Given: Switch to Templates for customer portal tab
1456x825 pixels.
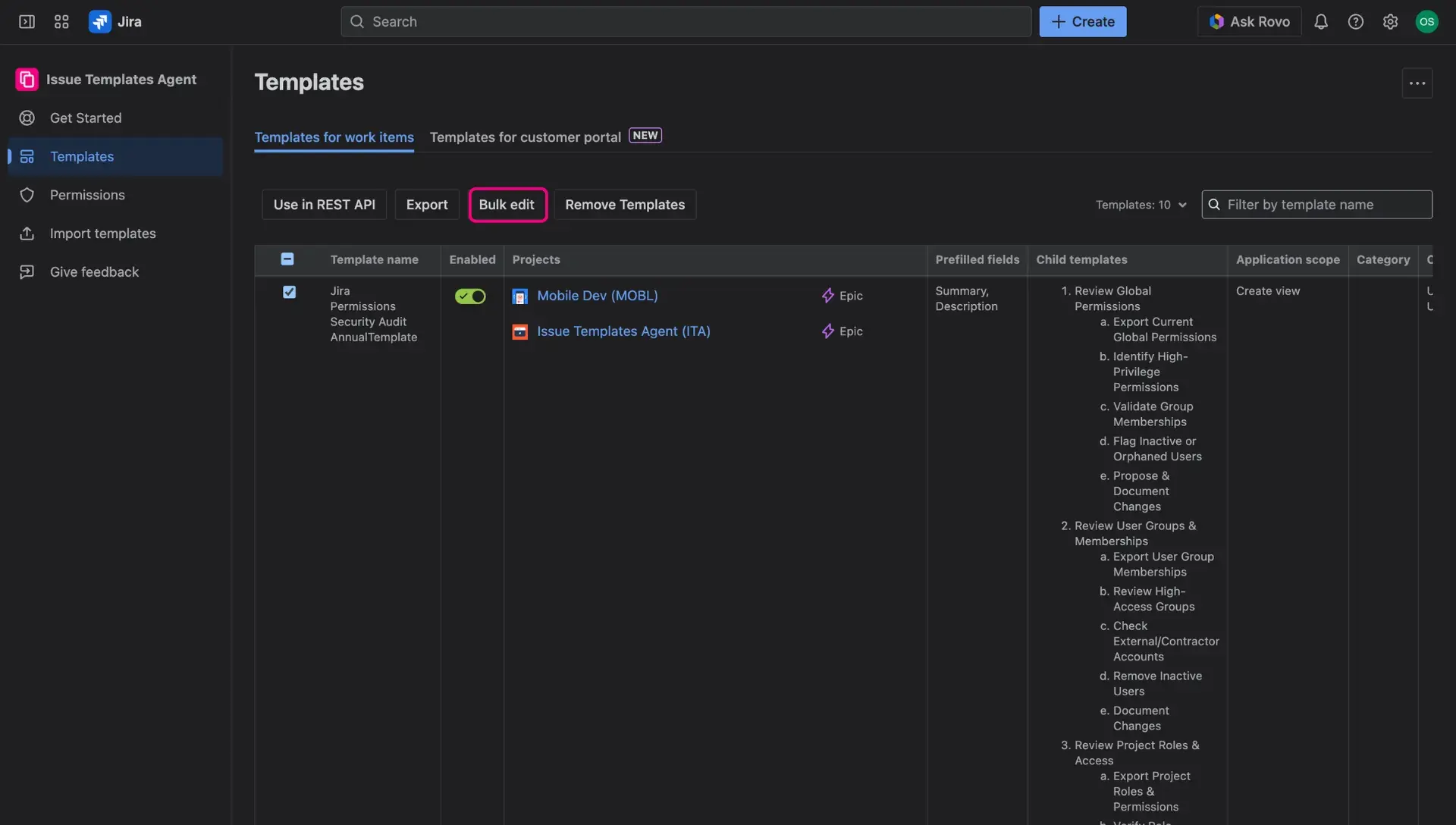Looking at the screenshot, I should pos(525,137).
